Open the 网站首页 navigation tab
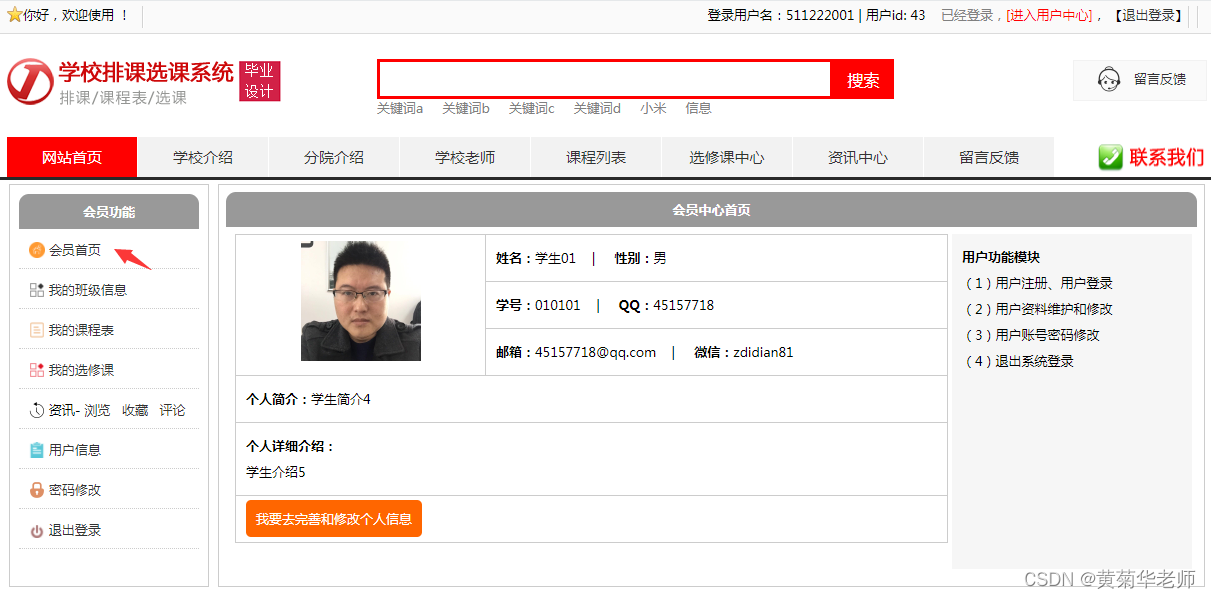This screenshot has height=599, width=1211. (71, 157)
